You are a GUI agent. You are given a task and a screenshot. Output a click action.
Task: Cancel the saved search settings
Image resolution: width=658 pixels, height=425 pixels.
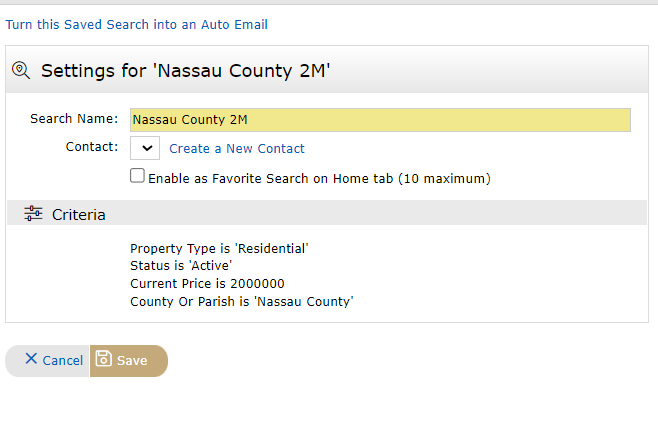click(47, 361)
